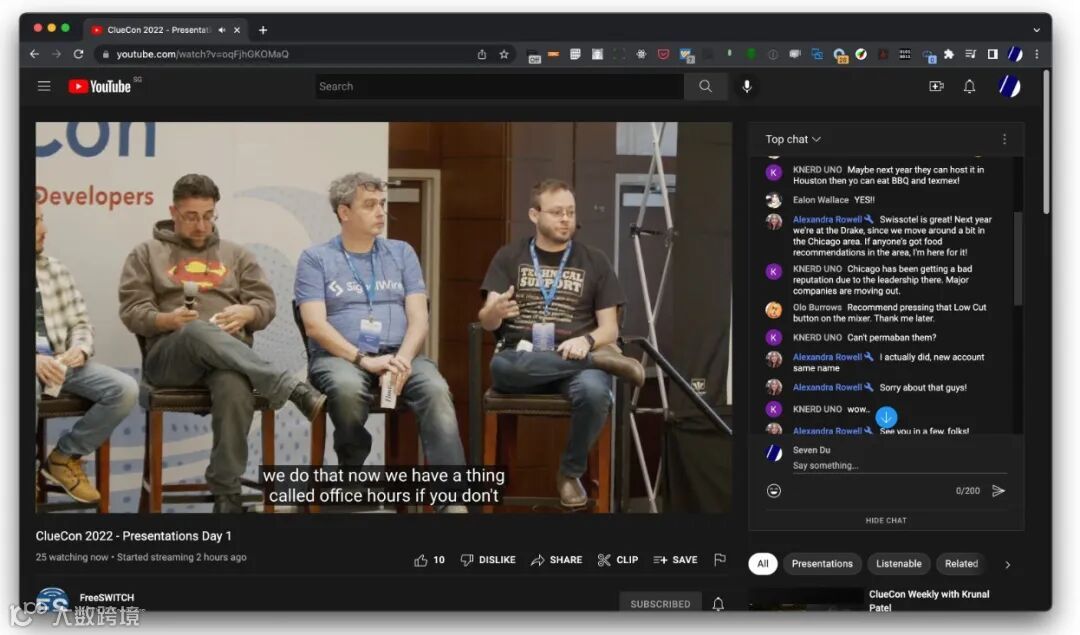
Task: Open the emoji picker in chat
Action: coord(773,490)
